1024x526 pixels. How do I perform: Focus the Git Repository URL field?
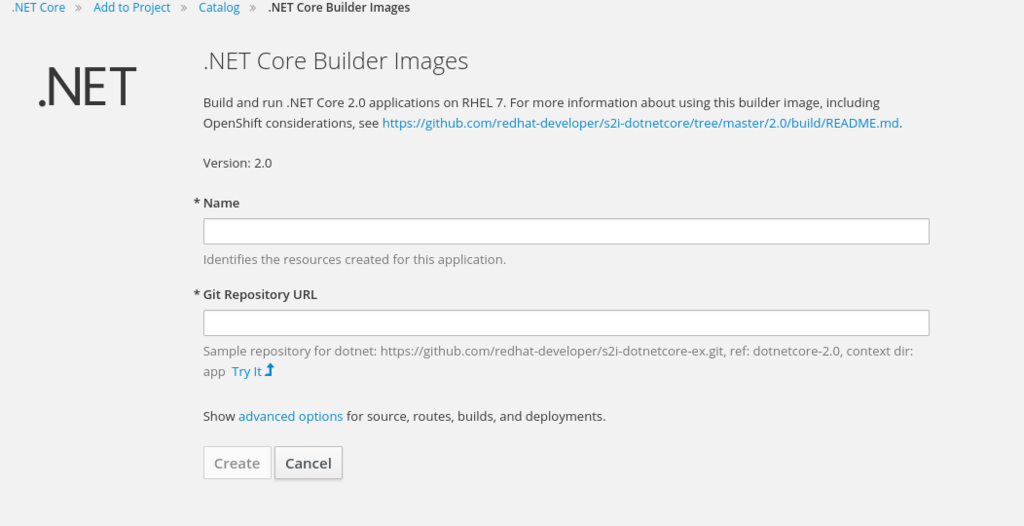[x=566, y=323]
